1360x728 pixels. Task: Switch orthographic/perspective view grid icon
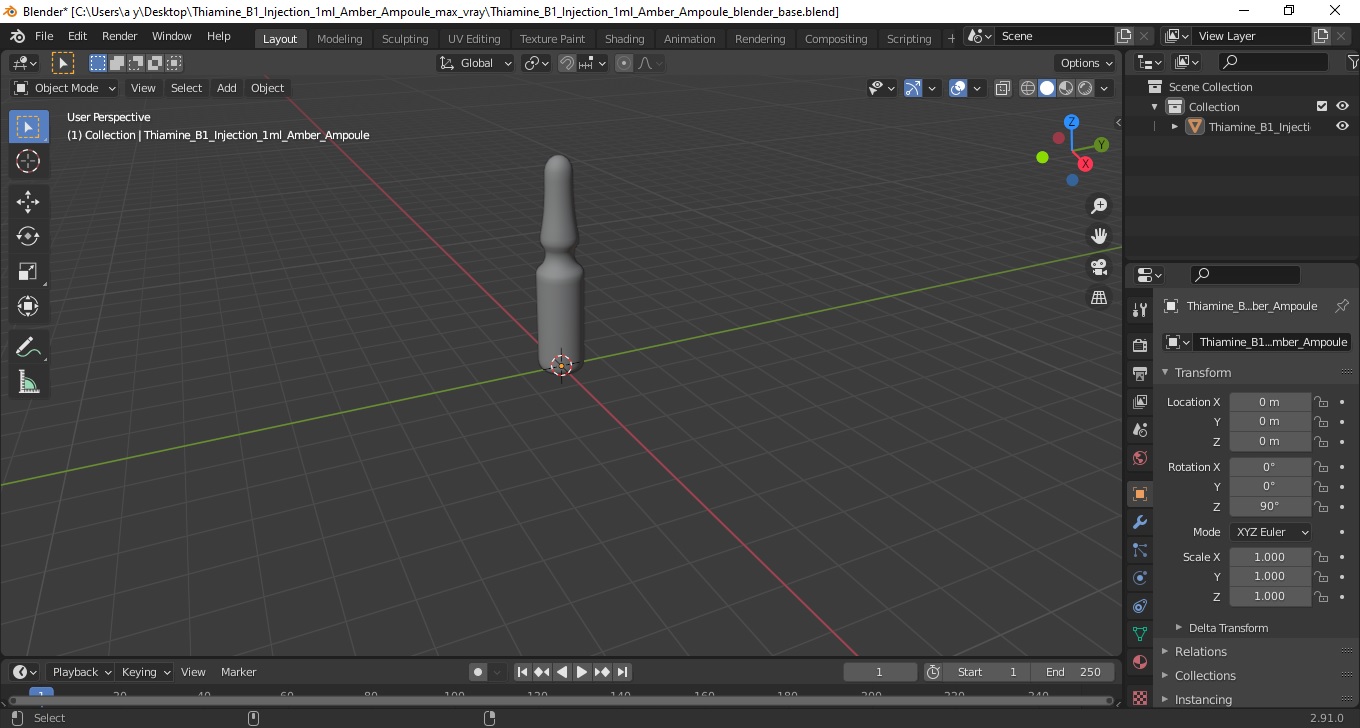click(1099, 298)
